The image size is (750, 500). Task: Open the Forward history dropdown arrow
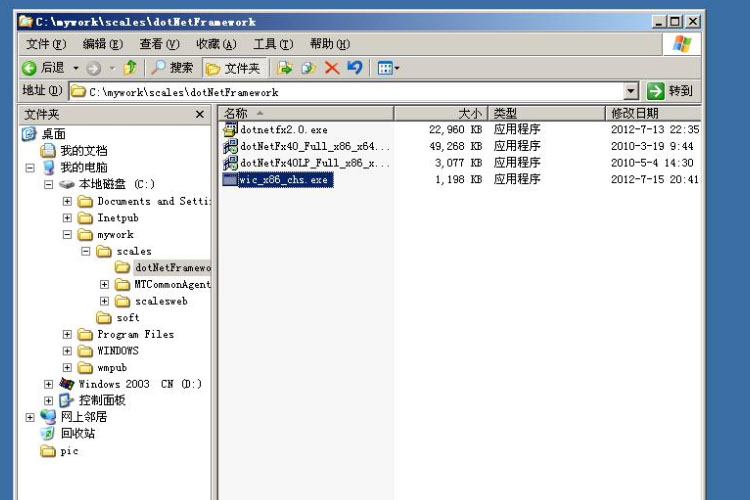coord(112,68)
